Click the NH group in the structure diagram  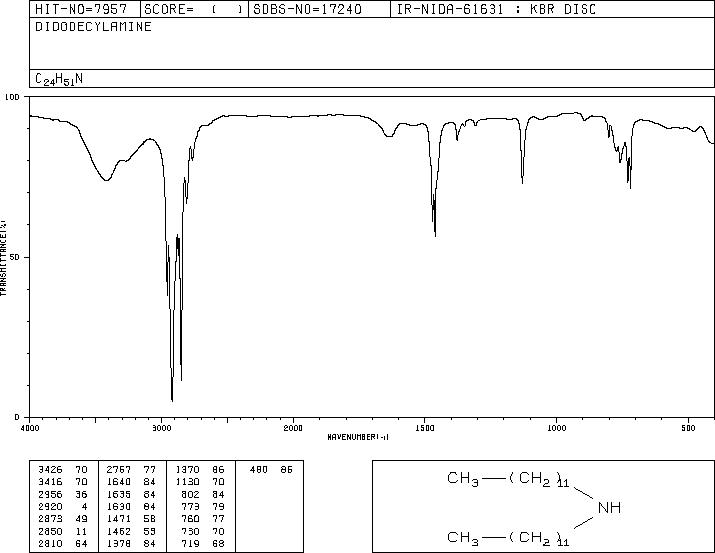[x=609, y=507]
